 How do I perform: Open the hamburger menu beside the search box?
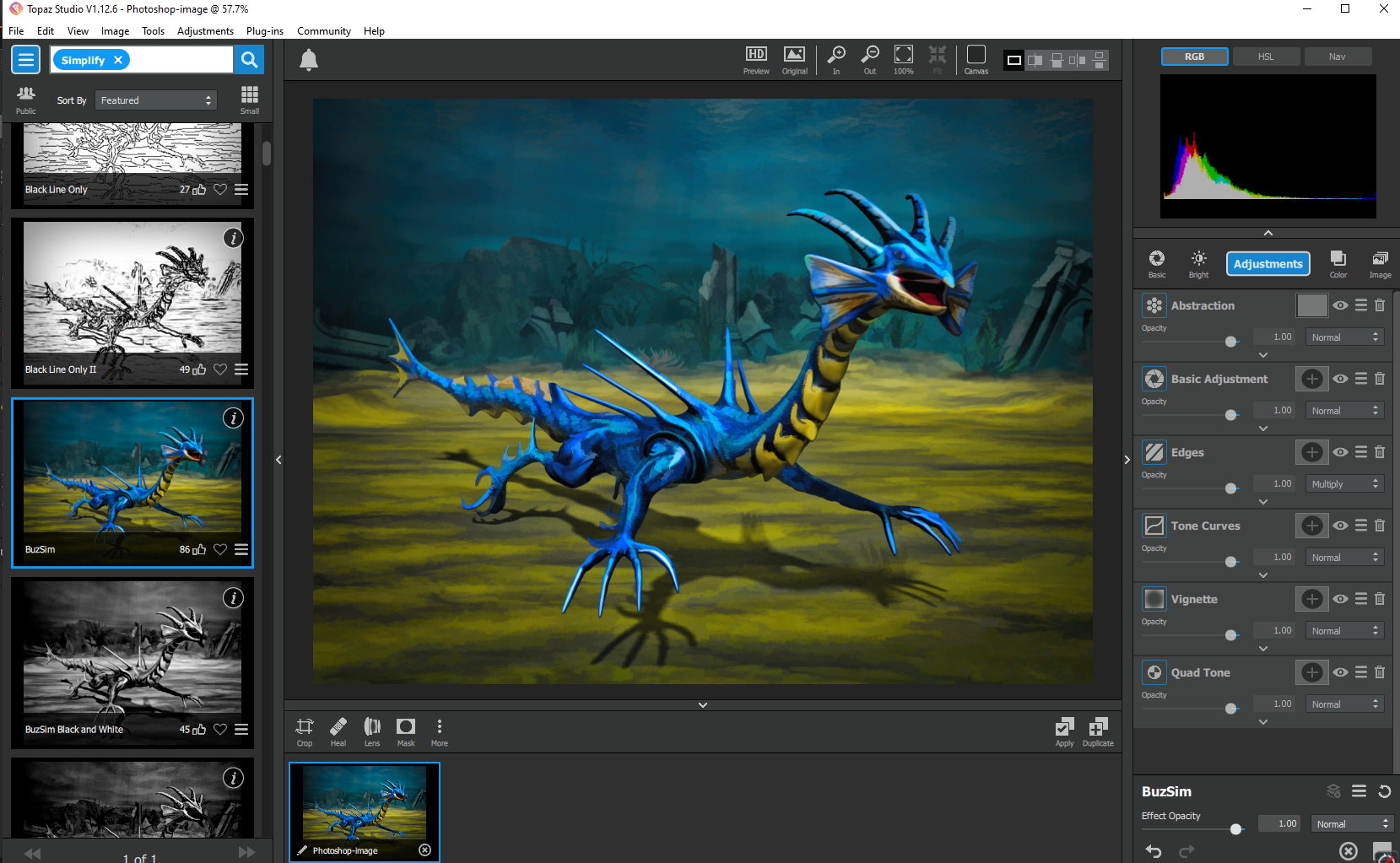click(26, 60)
